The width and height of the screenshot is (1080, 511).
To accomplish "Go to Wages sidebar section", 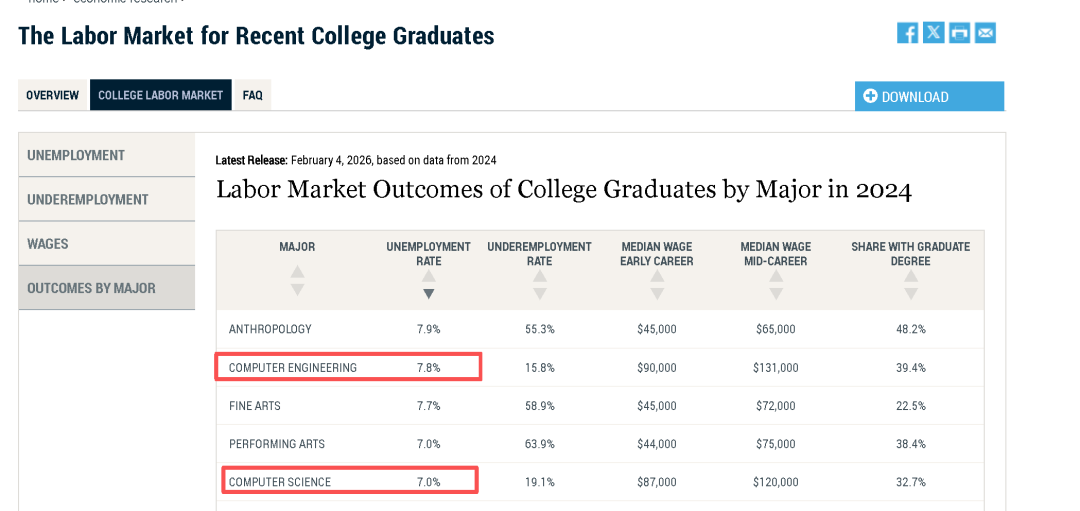I will (107, 243).
